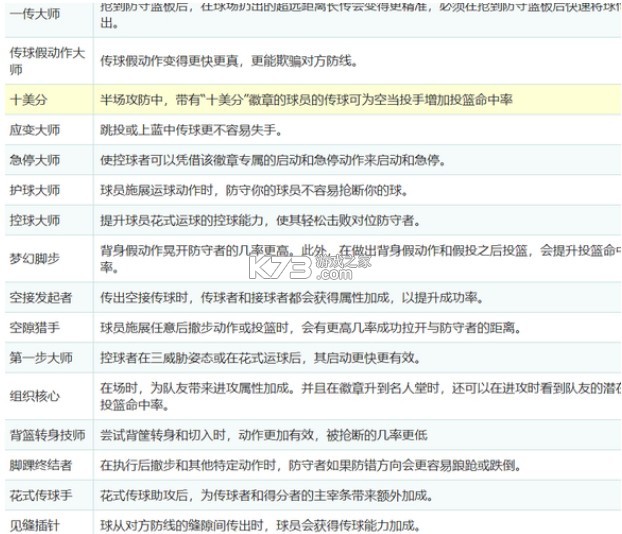The height and width of the screenshot is (534, 622).
Task: Select description starting '背身假动作晃开防守者'
Action: tap(360, 258)
